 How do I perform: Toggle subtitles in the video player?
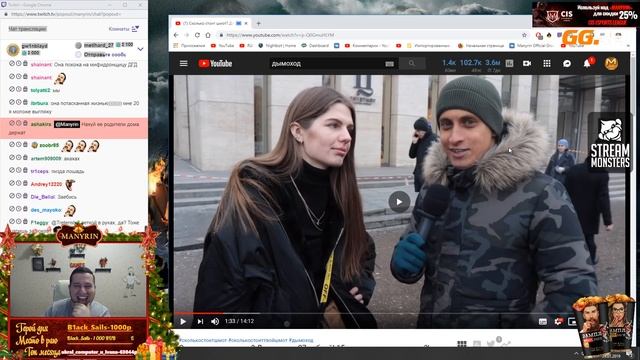click(x=542, y=322)
